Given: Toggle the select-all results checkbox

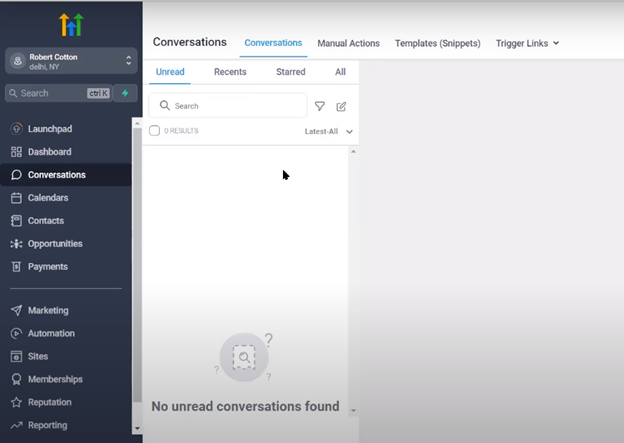Looking at the screenshot, I should pyautogui.click(x=154, y=131).
